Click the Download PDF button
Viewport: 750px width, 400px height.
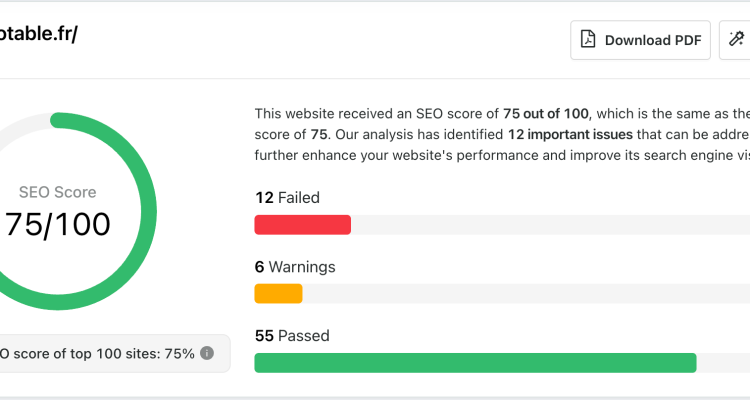(x=640, y=40)
